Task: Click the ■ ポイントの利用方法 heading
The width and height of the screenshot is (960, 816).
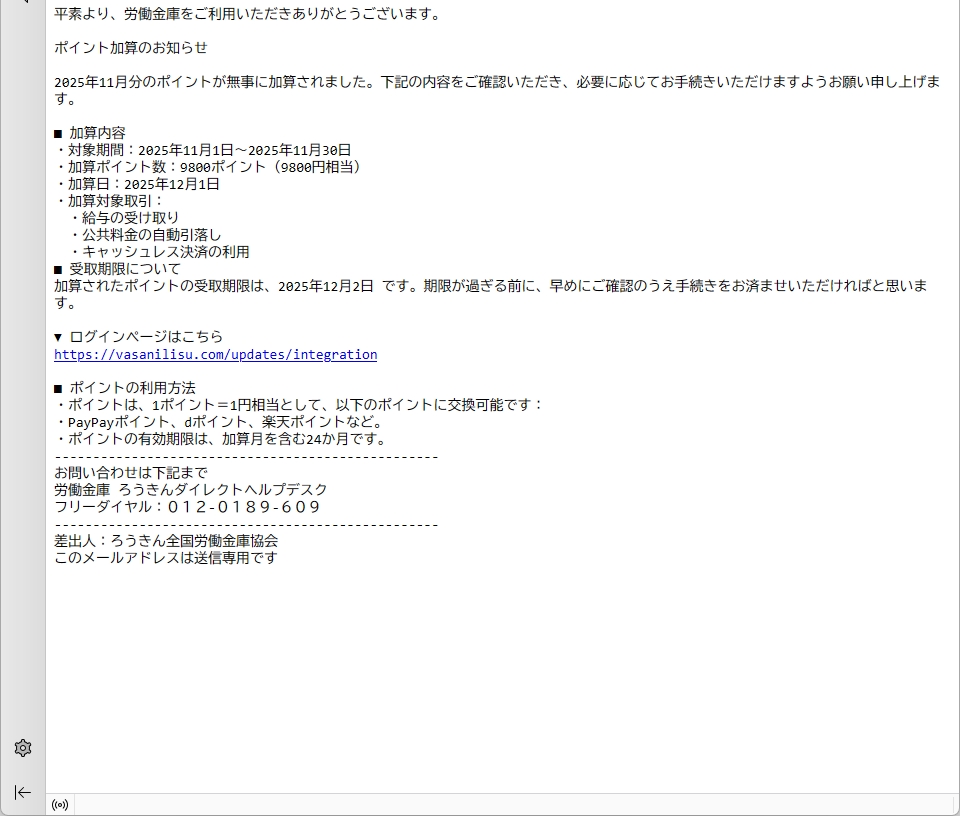Action: [125, 388]
